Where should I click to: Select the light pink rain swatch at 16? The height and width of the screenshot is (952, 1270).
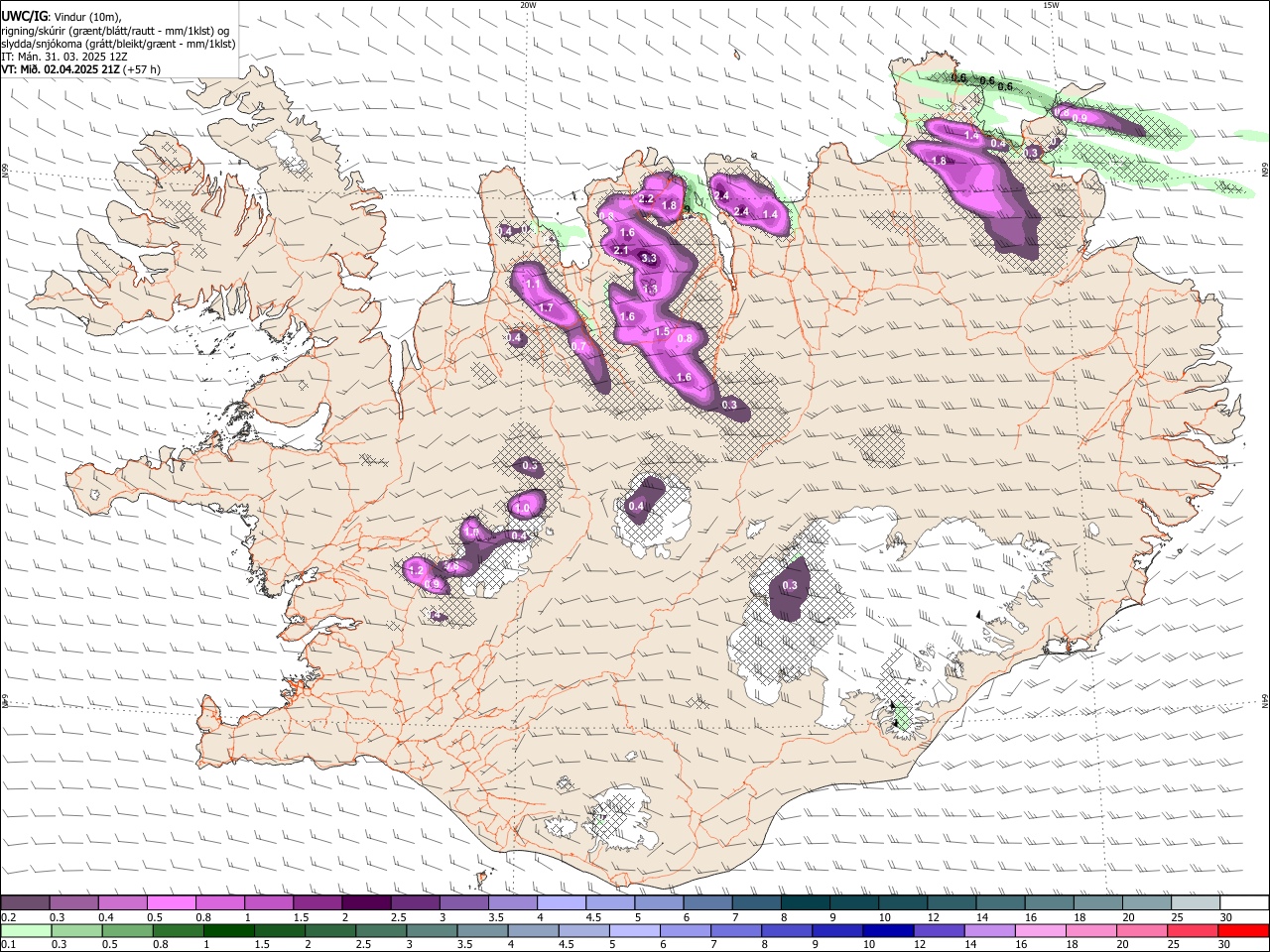1040,930
